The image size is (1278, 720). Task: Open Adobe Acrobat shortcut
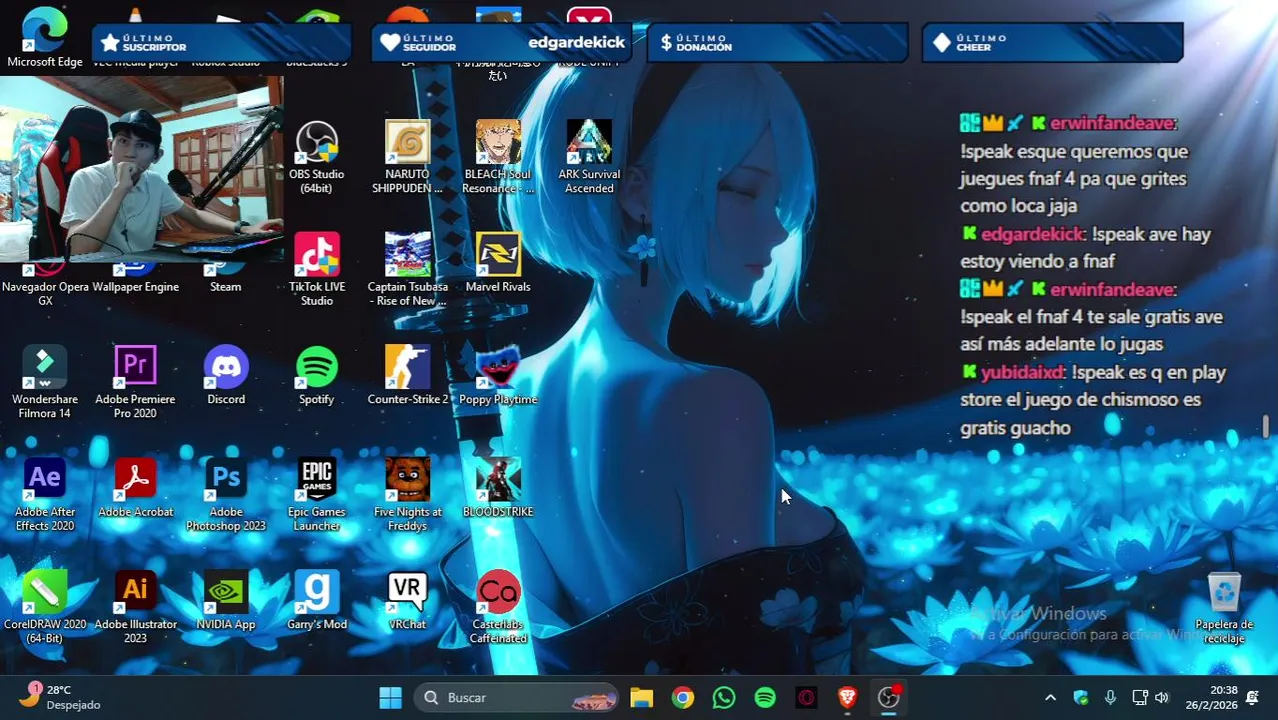click(x=135, y=489)
